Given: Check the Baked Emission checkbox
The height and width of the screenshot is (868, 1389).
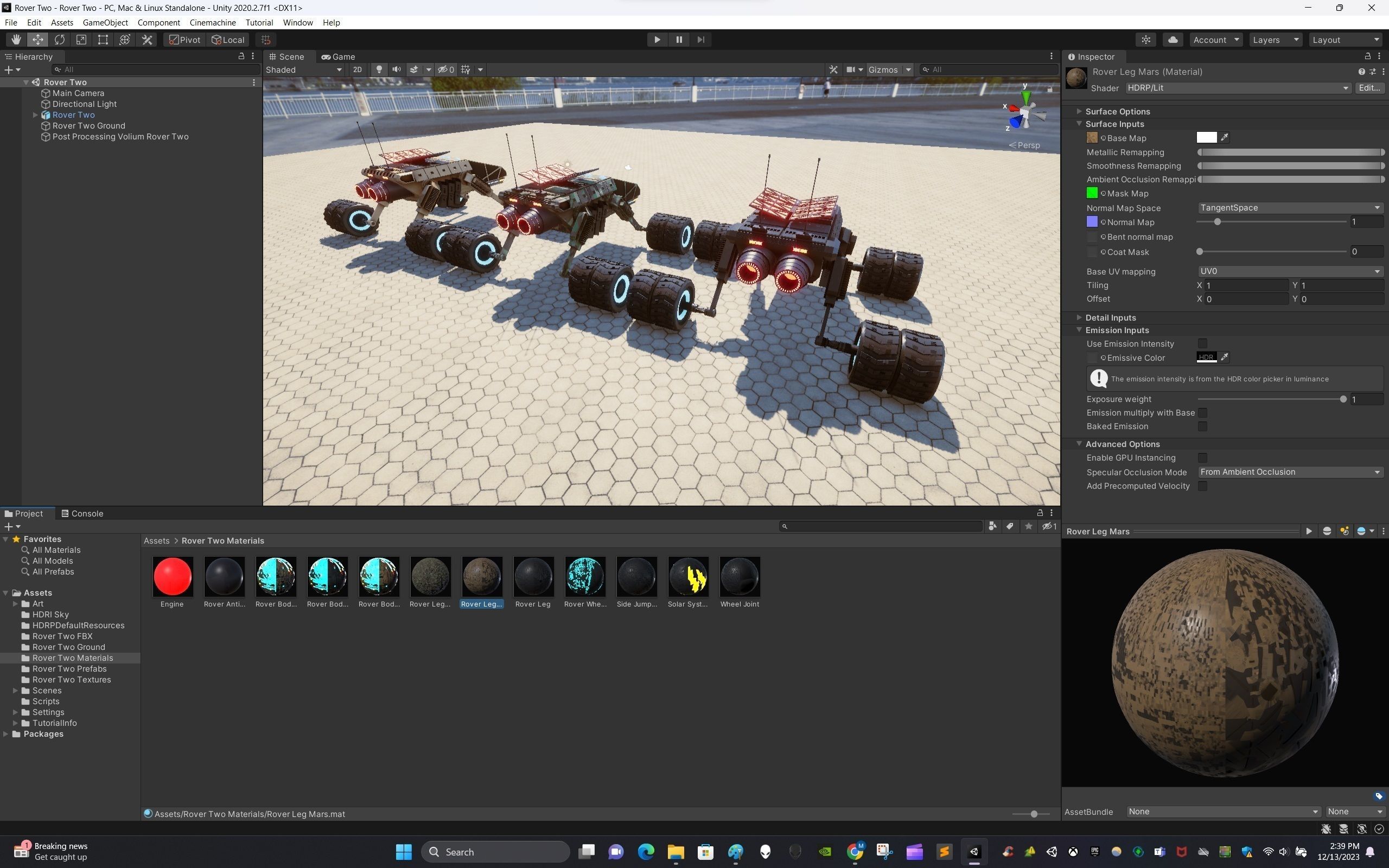Looking at the screenshot, I should coord(1202,426).
